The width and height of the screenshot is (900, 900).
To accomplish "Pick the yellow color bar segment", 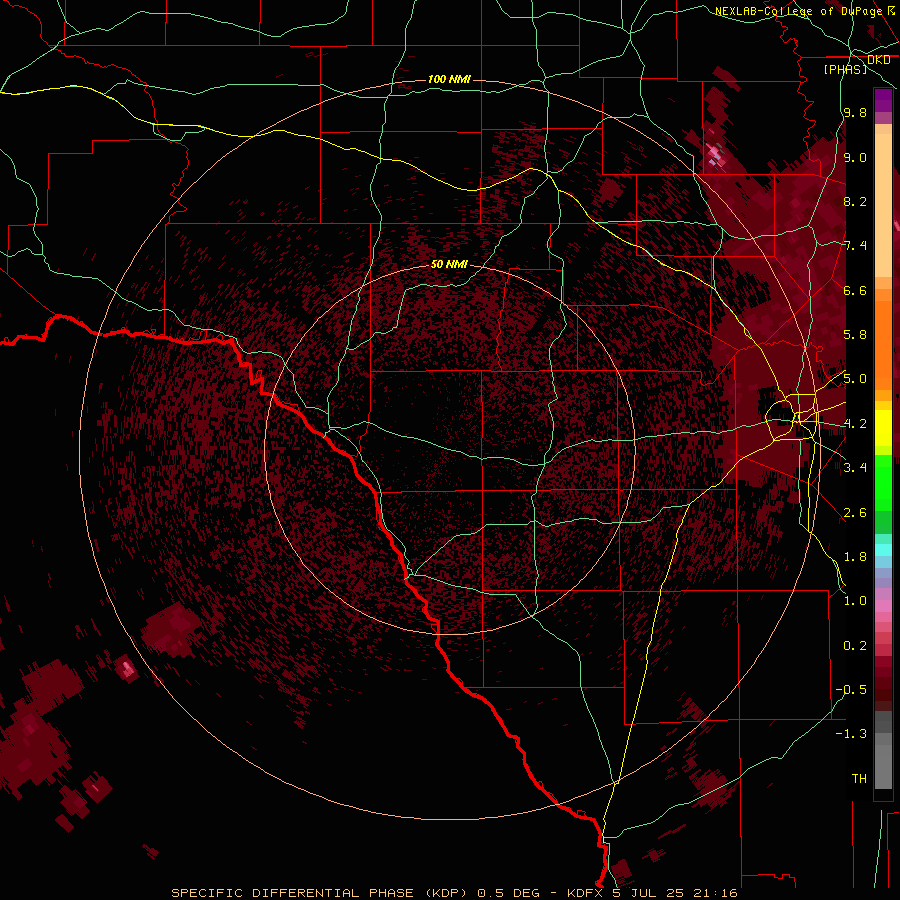I will point(883,428).
